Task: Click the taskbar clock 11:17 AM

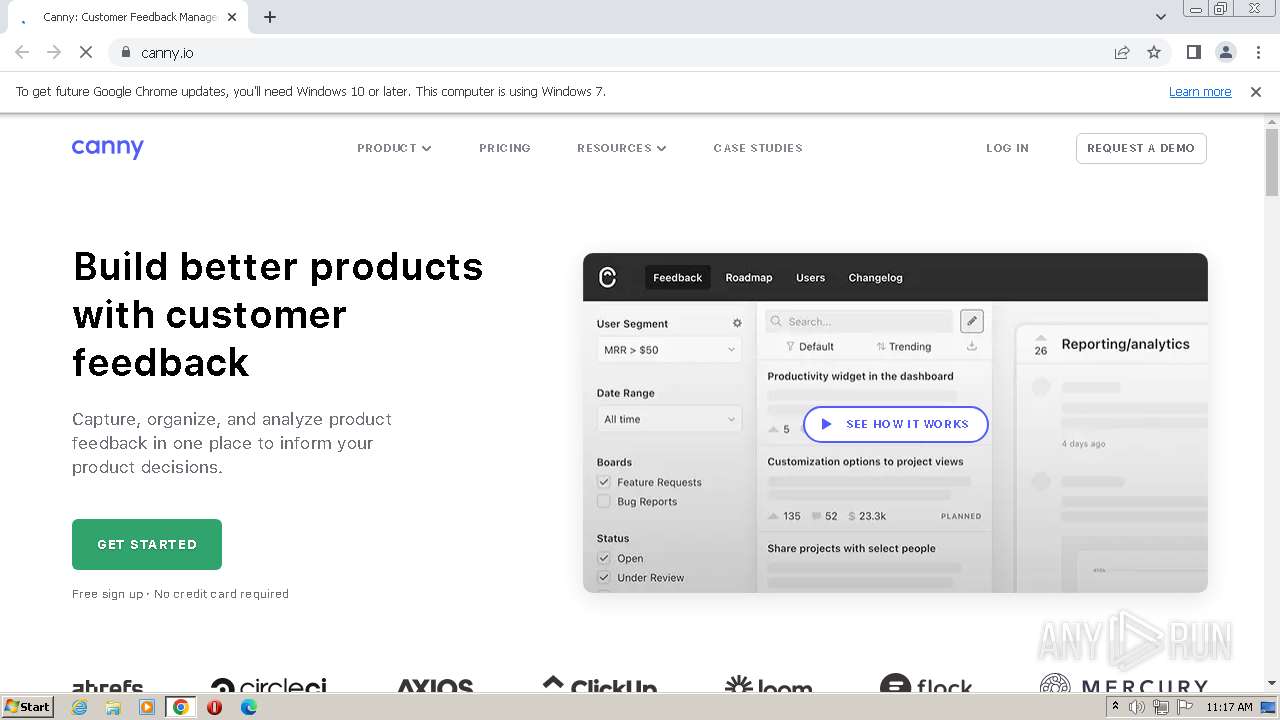Action: pos(1229,707)
